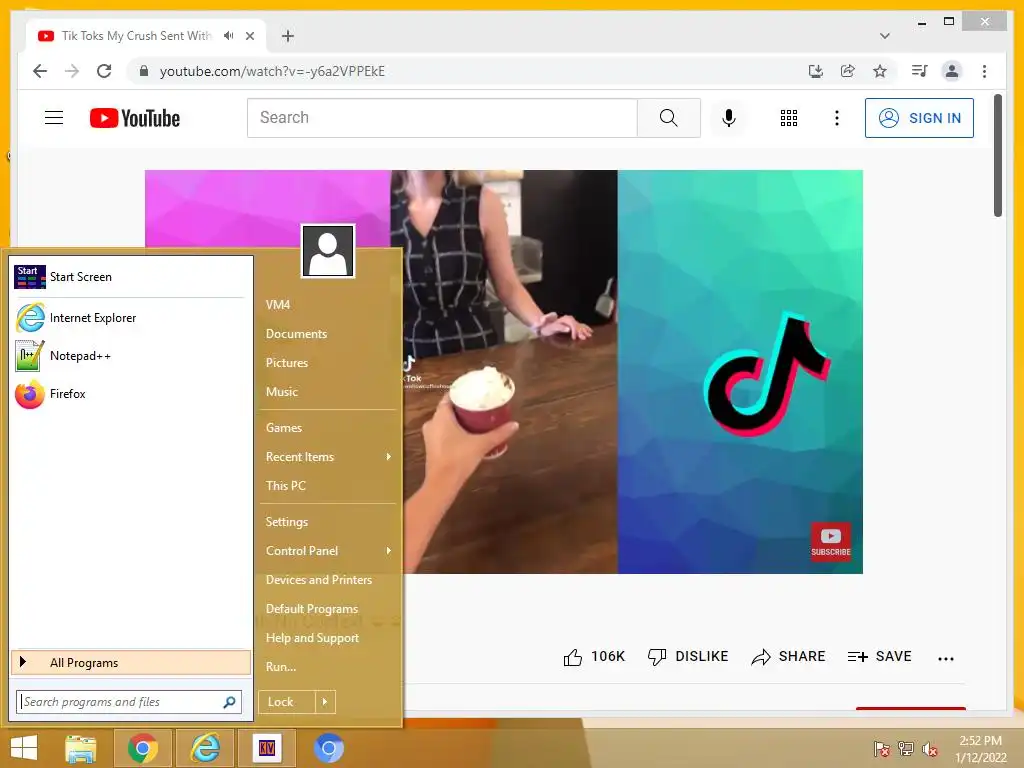Open the Chrome tab search chevron

coord(884,36)
